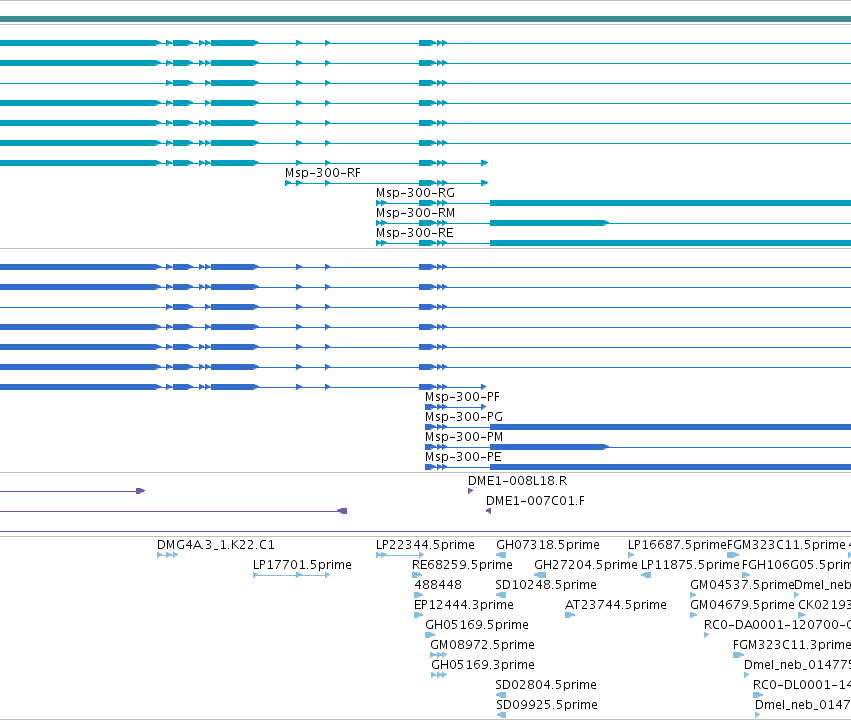The width and height of the screenshot is (851, 720).
Task: Select arrow glyph under DME1-007C01.F
Action: tap(488, 511)
